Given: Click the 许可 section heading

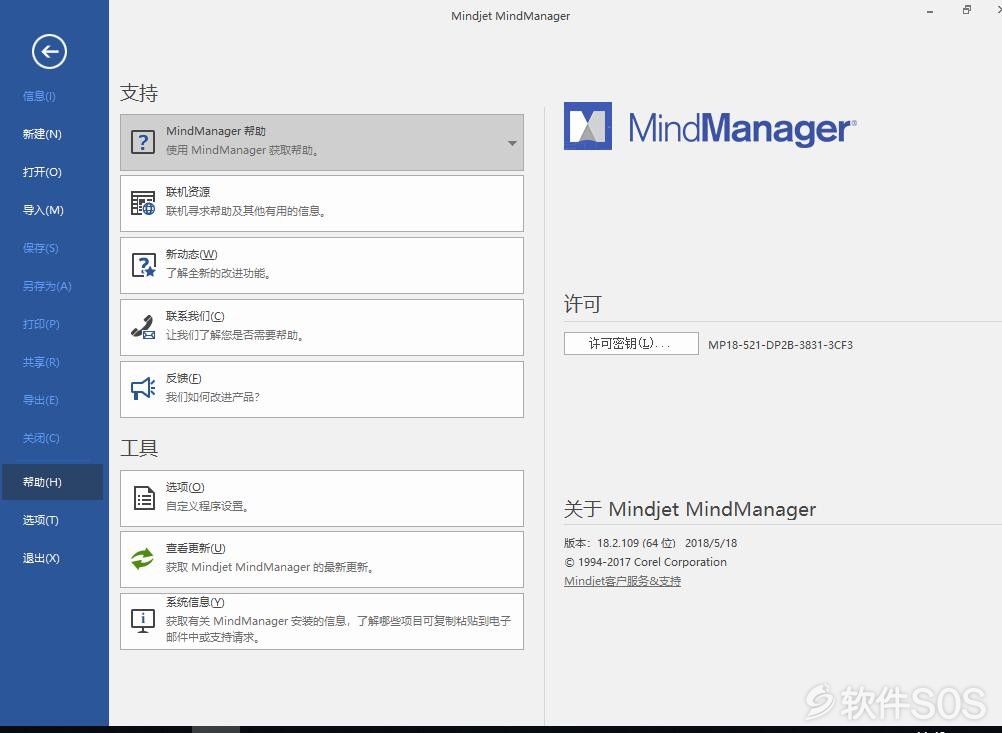Looking at the screenshot, I should coord(583,304).
